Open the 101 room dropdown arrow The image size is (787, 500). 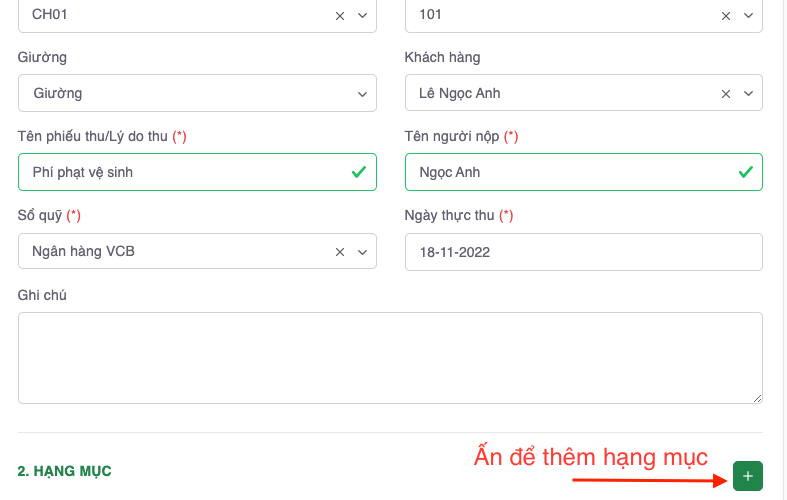pyautogui.click(x=748, y=15)
